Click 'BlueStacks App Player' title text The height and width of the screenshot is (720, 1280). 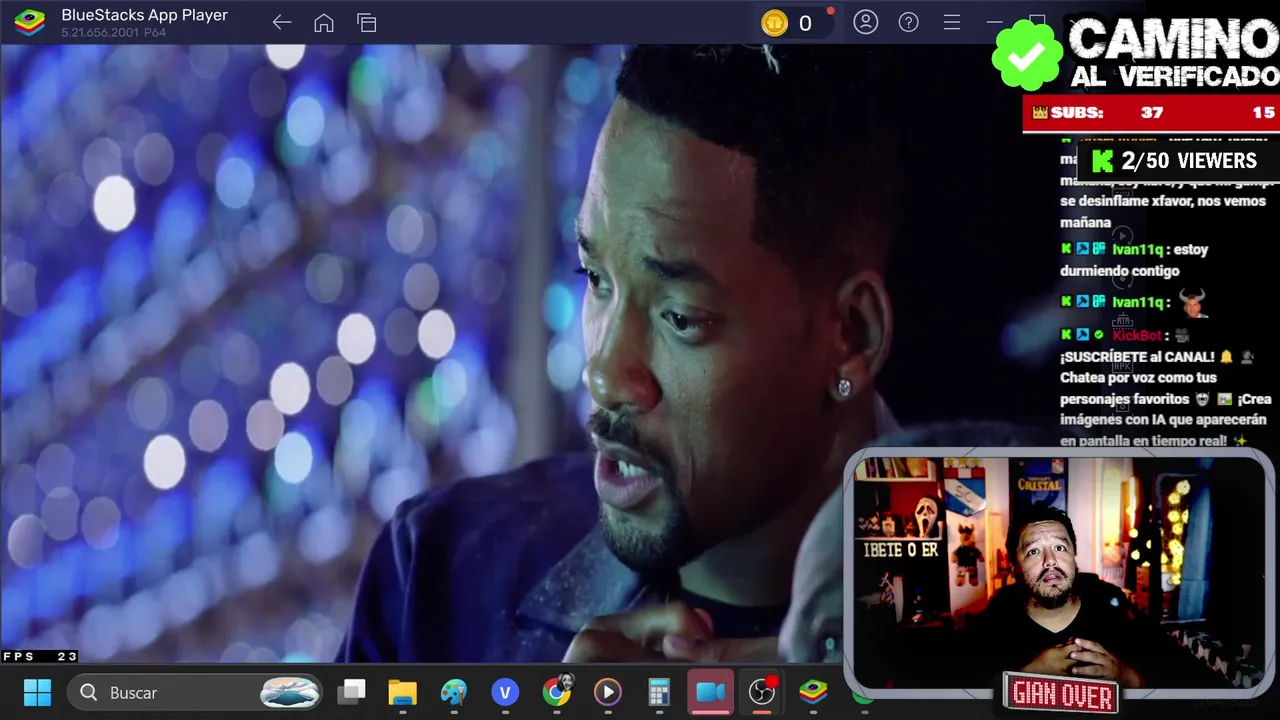145,15
